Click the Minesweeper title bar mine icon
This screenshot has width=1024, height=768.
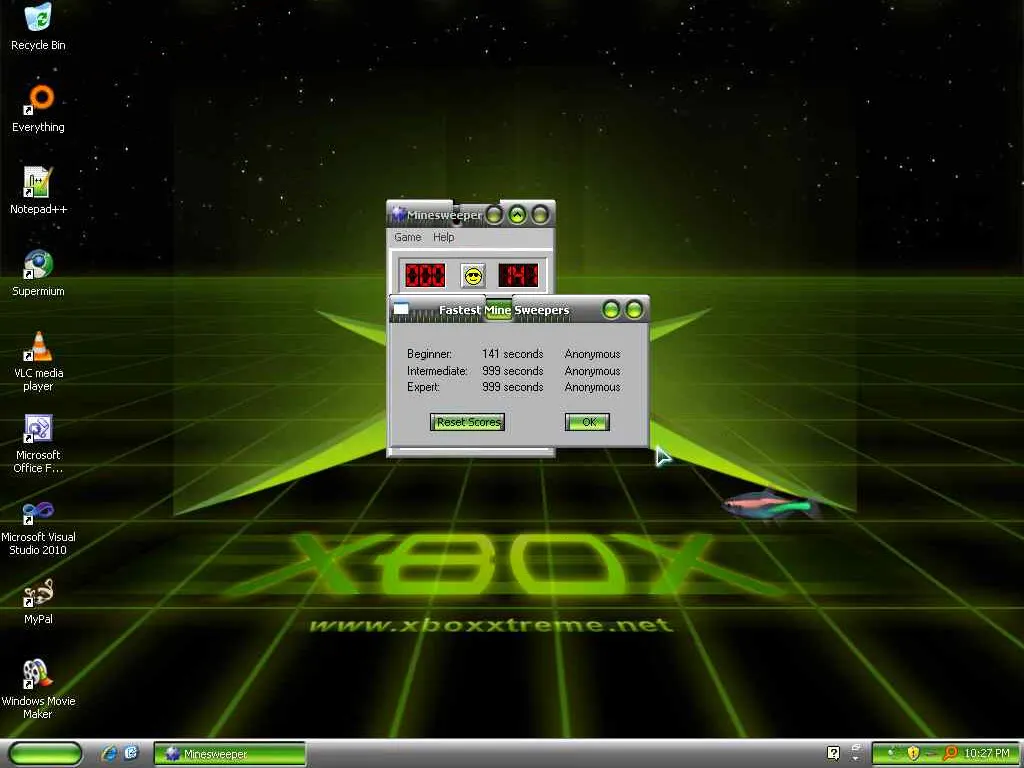click(398, 214)
